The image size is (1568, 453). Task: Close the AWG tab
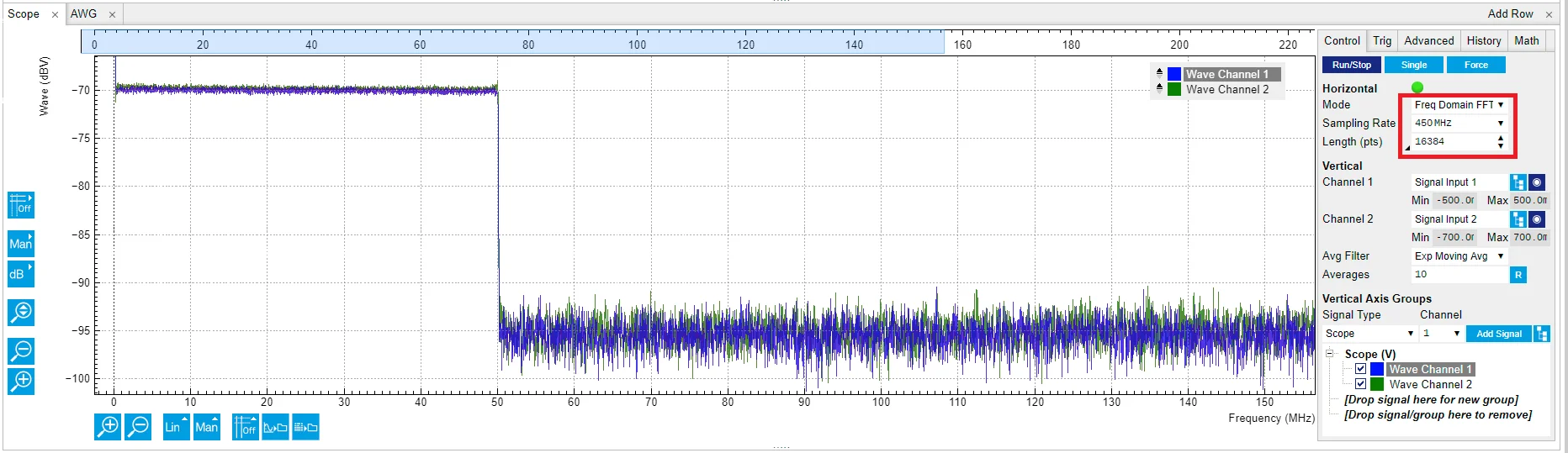coord(112,14)
